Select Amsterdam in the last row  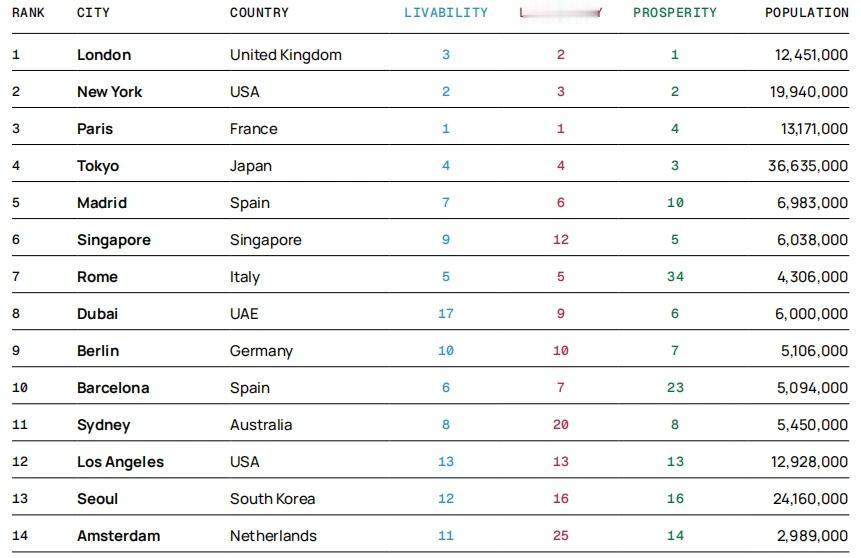click(119, 535)
